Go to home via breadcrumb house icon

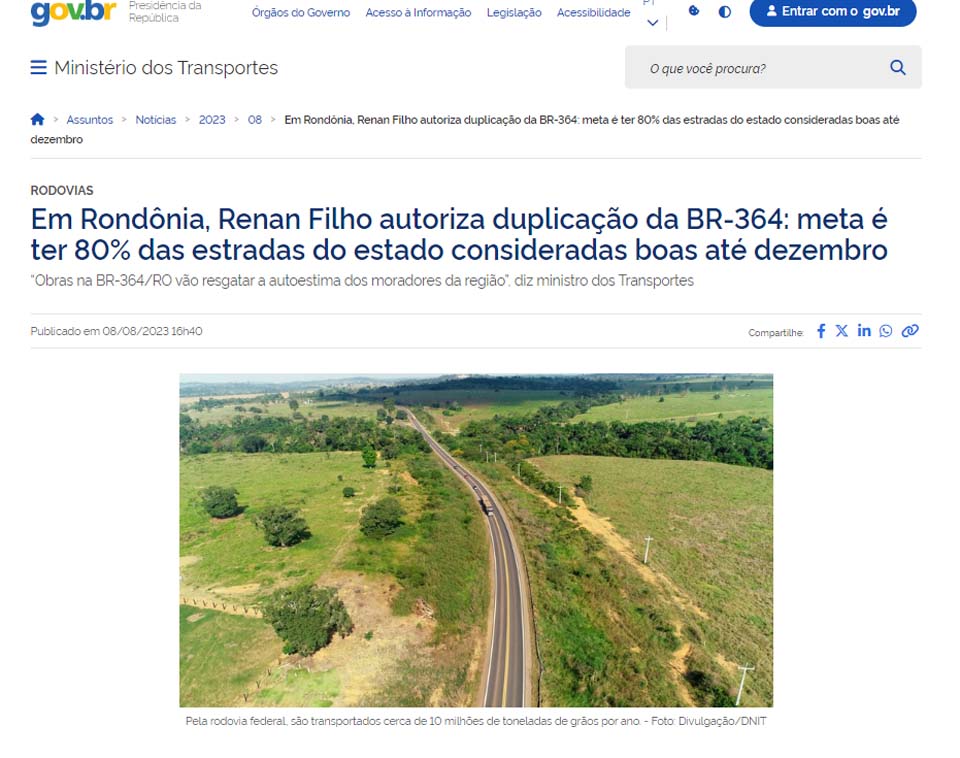(x=37, y=119)
